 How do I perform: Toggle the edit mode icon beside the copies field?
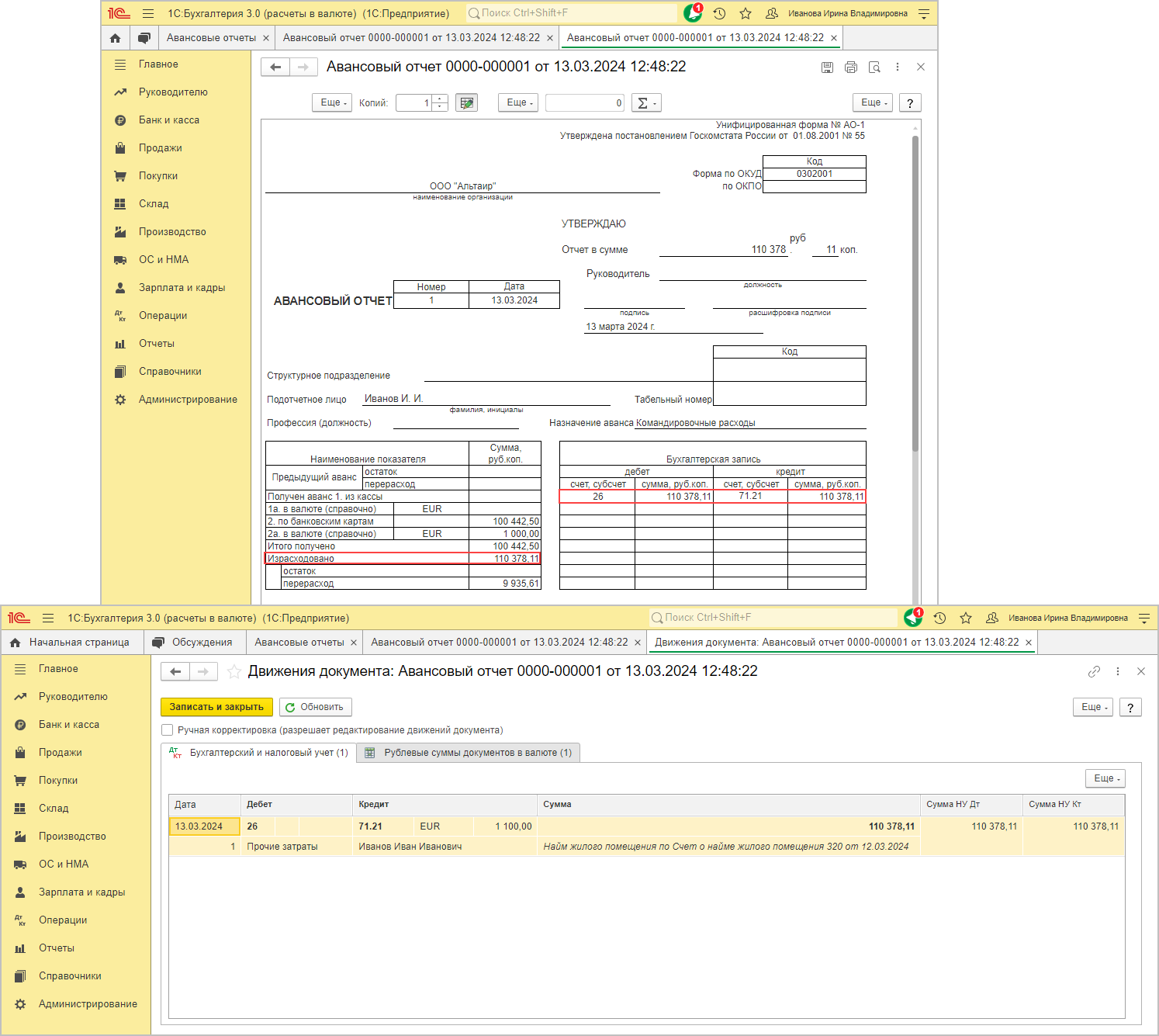466,102
